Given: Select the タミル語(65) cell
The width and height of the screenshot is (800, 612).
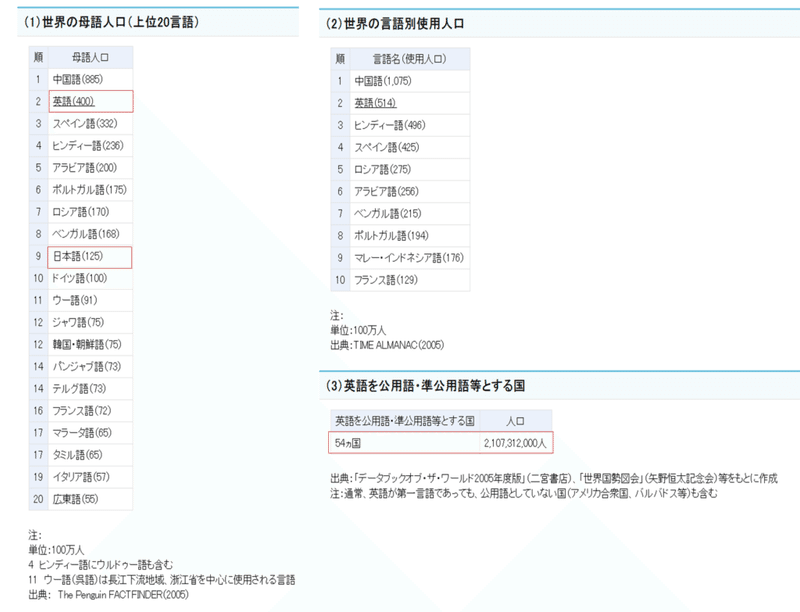Looking at the screenshot, I should (90, 455).
